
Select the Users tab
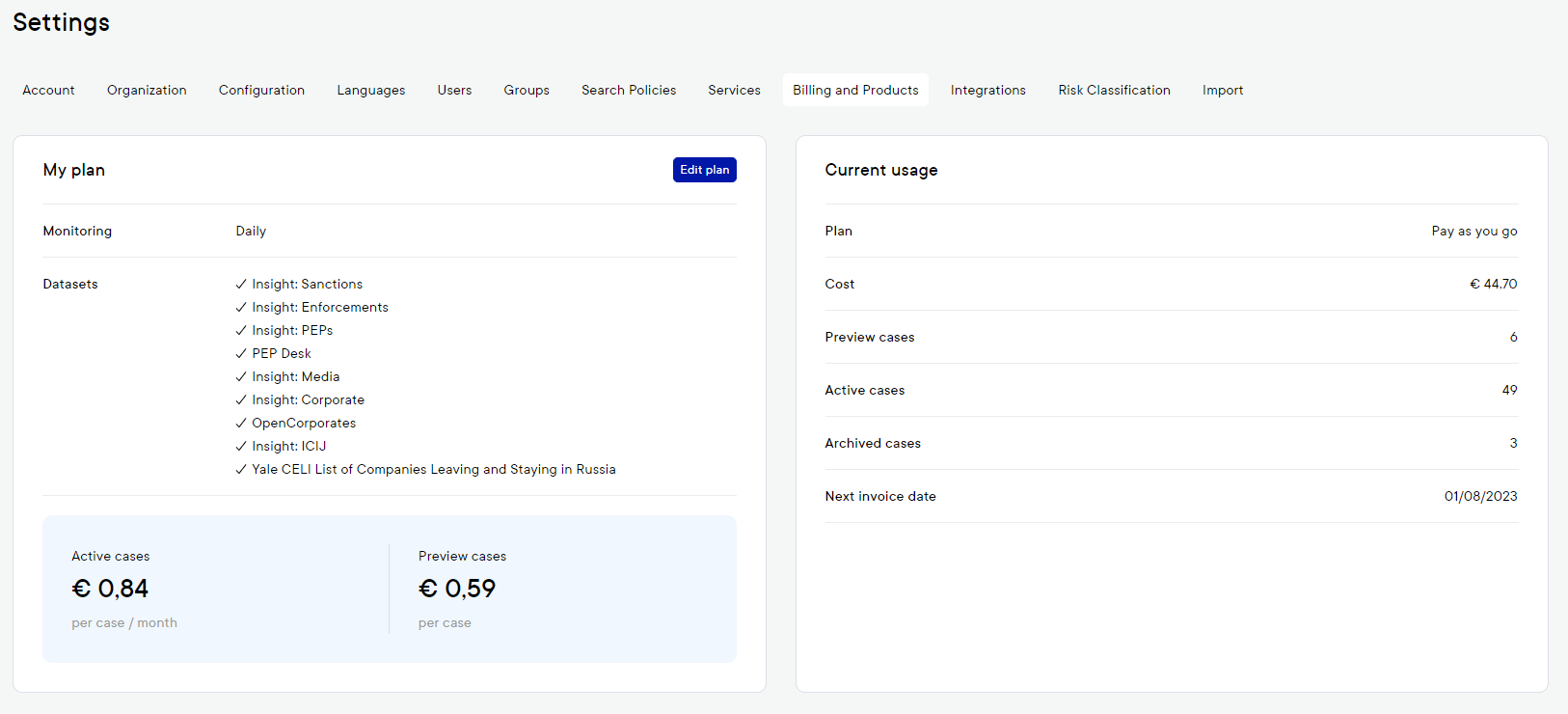454,90
